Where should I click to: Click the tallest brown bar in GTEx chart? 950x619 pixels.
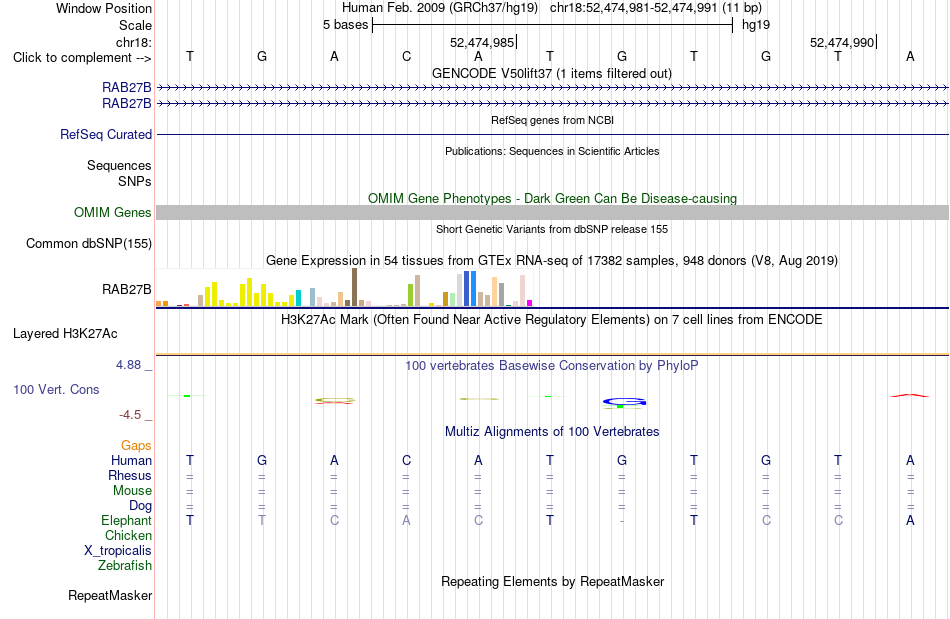point(354,287)
